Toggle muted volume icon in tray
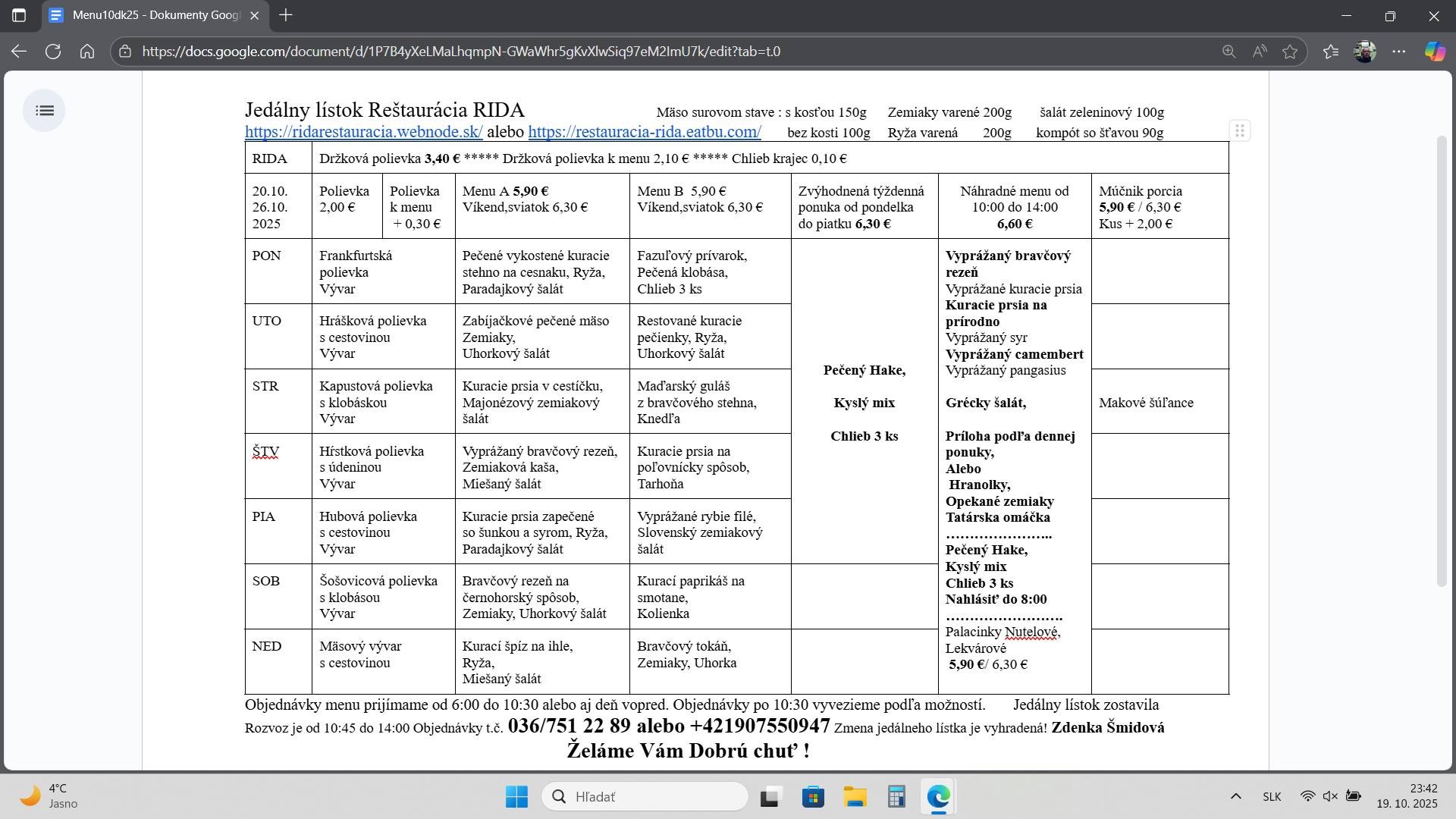Viewport: 1456px width, 819px height. (1330, 796)
